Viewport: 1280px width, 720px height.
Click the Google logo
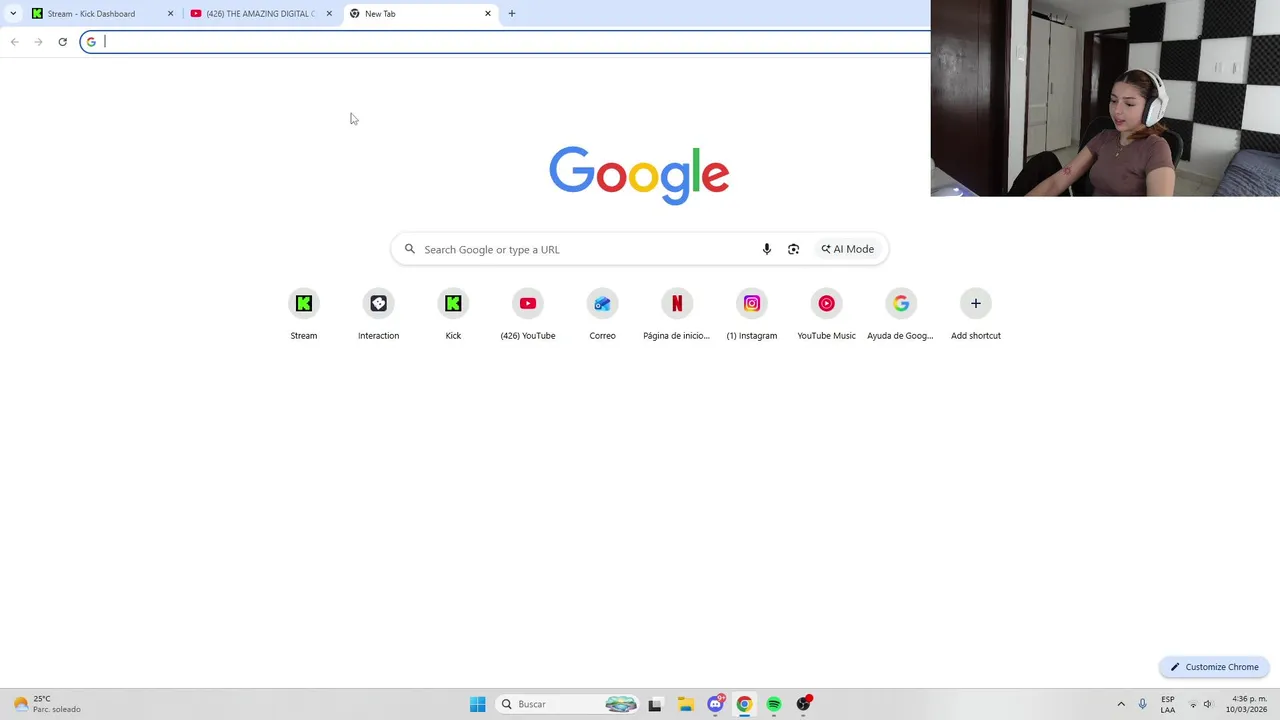click(x=639, y=175)
